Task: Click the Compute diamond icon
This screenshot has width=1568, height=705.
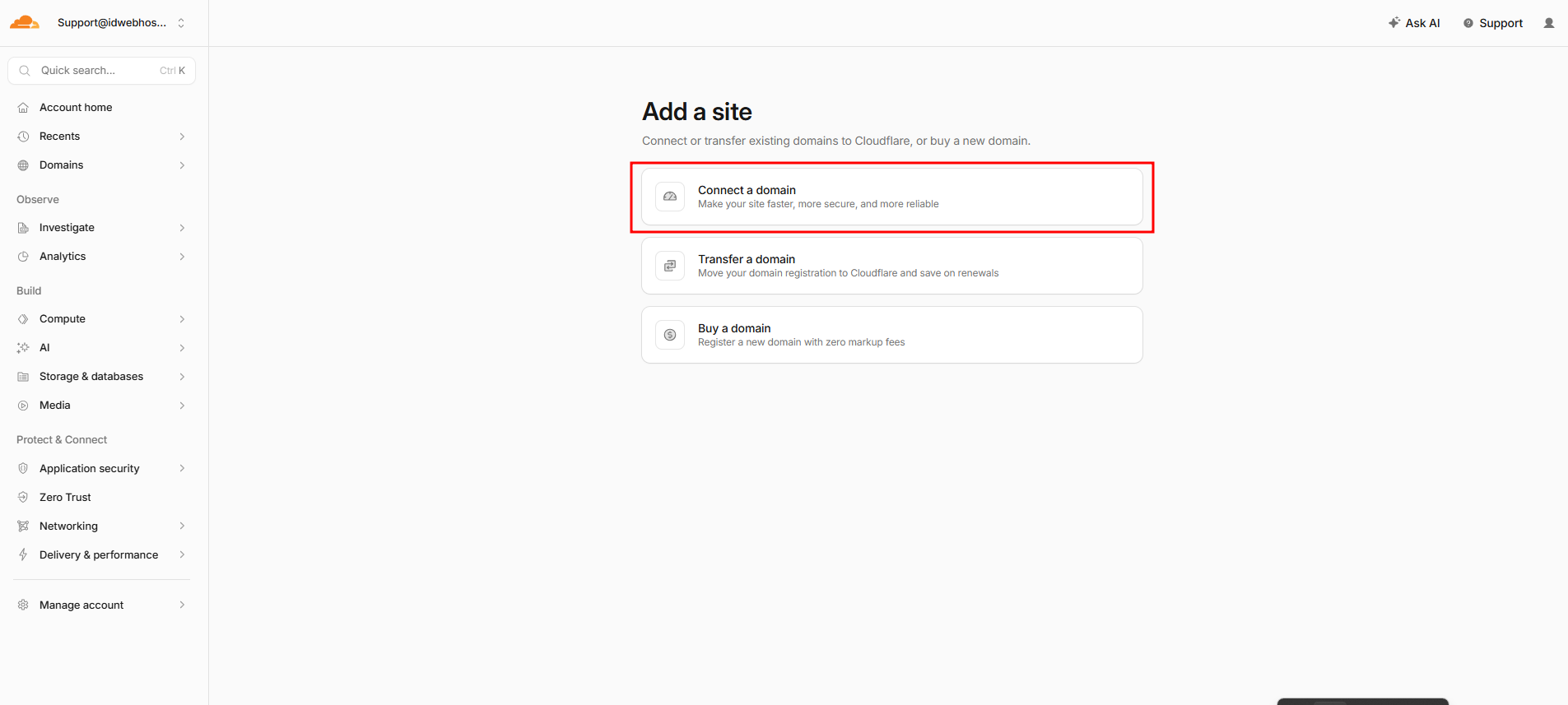Action: coord(23,319)
